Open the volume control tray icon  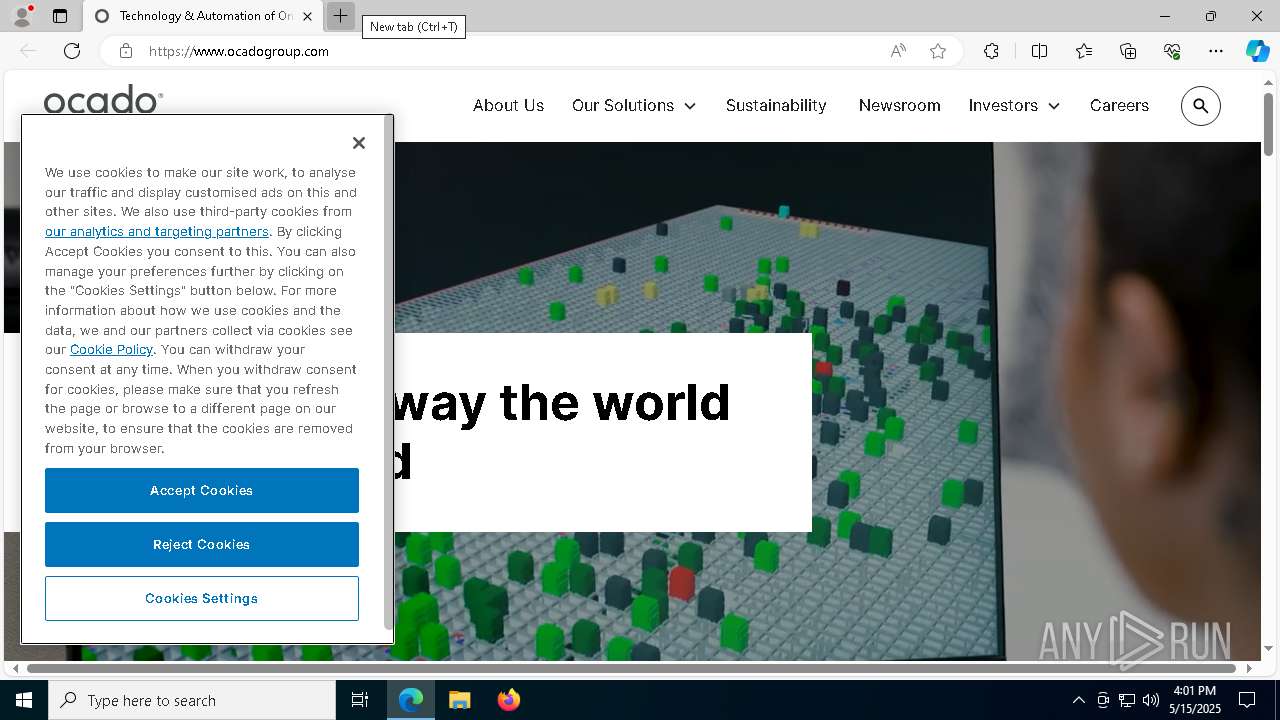coord(1150,700)
